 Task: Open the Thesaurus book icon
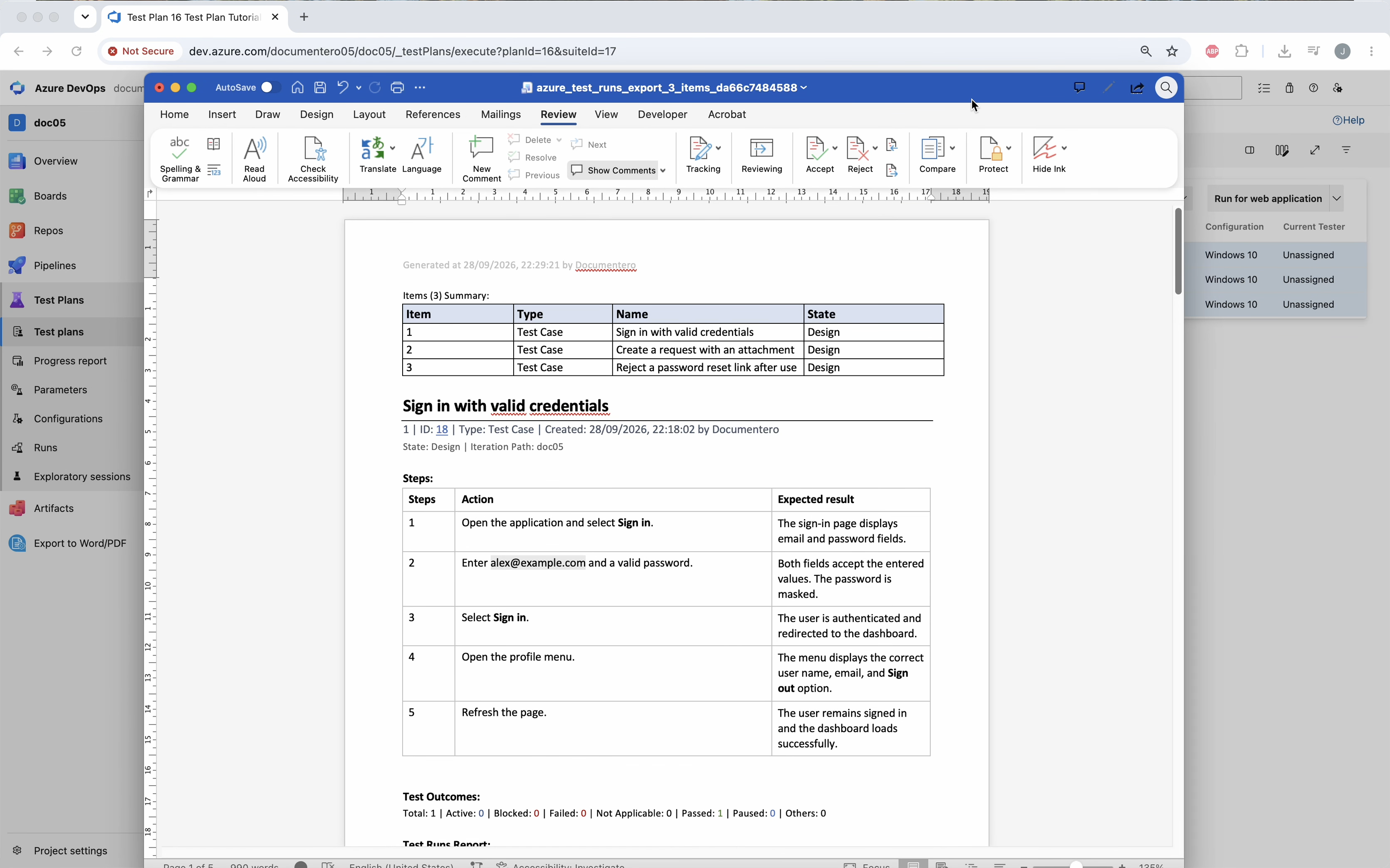214,144
